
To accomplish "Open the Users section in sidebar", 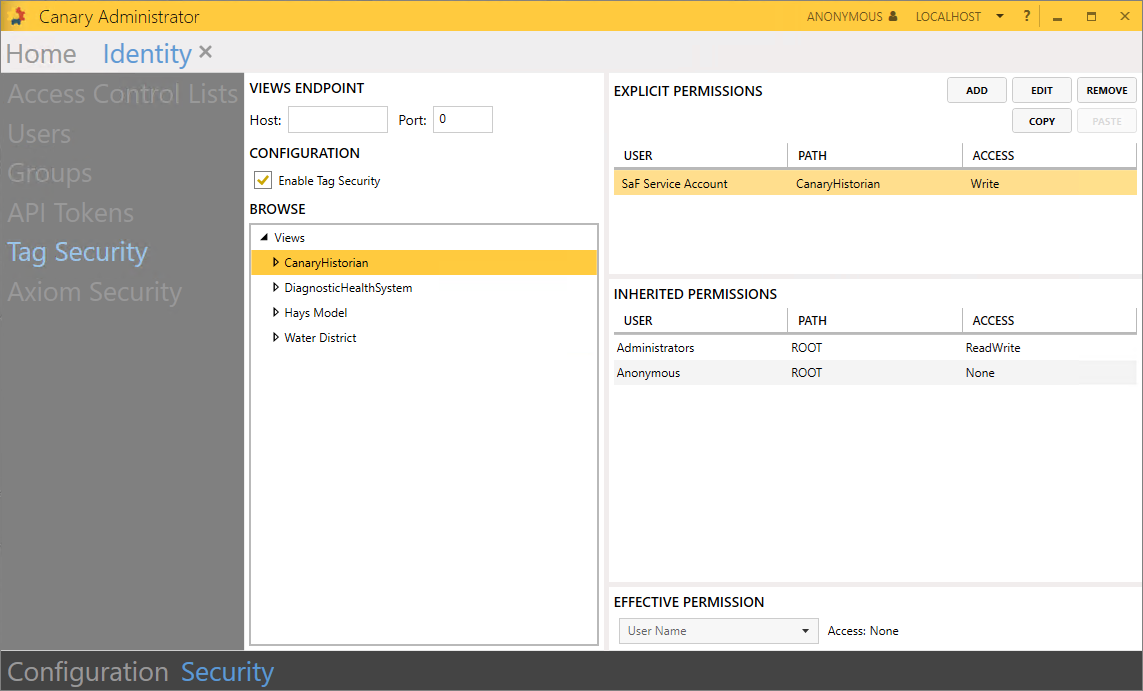I will click(39, 134).
